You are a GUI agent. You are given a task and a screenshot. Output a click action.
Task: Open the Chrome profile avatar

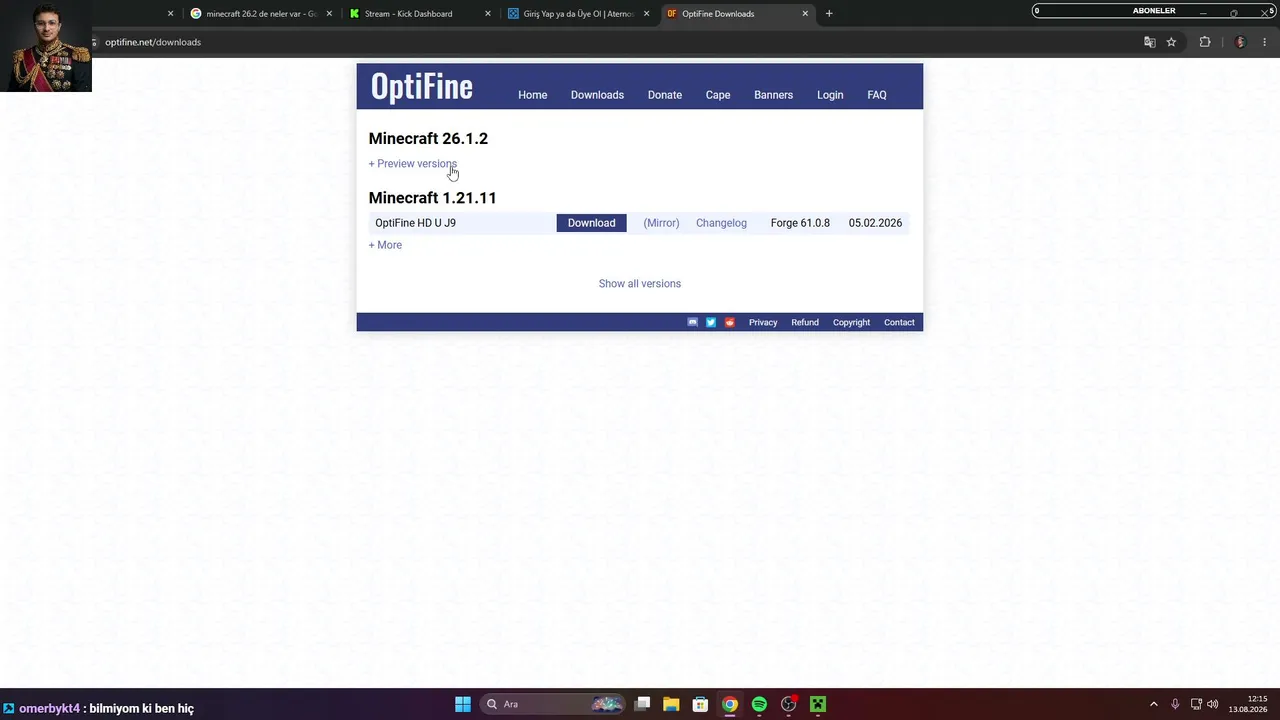[1240, 42]
